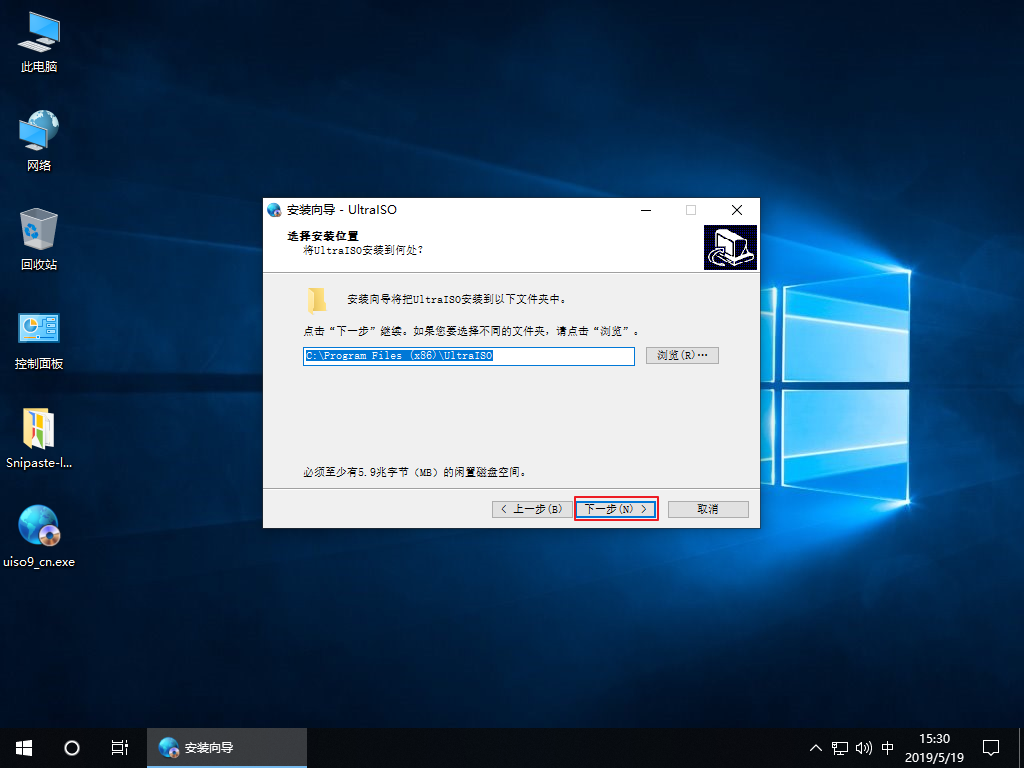
Task: Click the UltraISO logo in the wizard header
Action: [x=730, y=246]
